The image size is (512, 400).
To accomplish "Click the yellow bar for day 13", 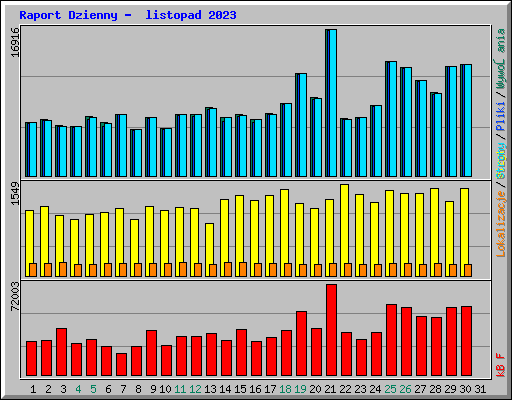I will [x=209, y=250].
